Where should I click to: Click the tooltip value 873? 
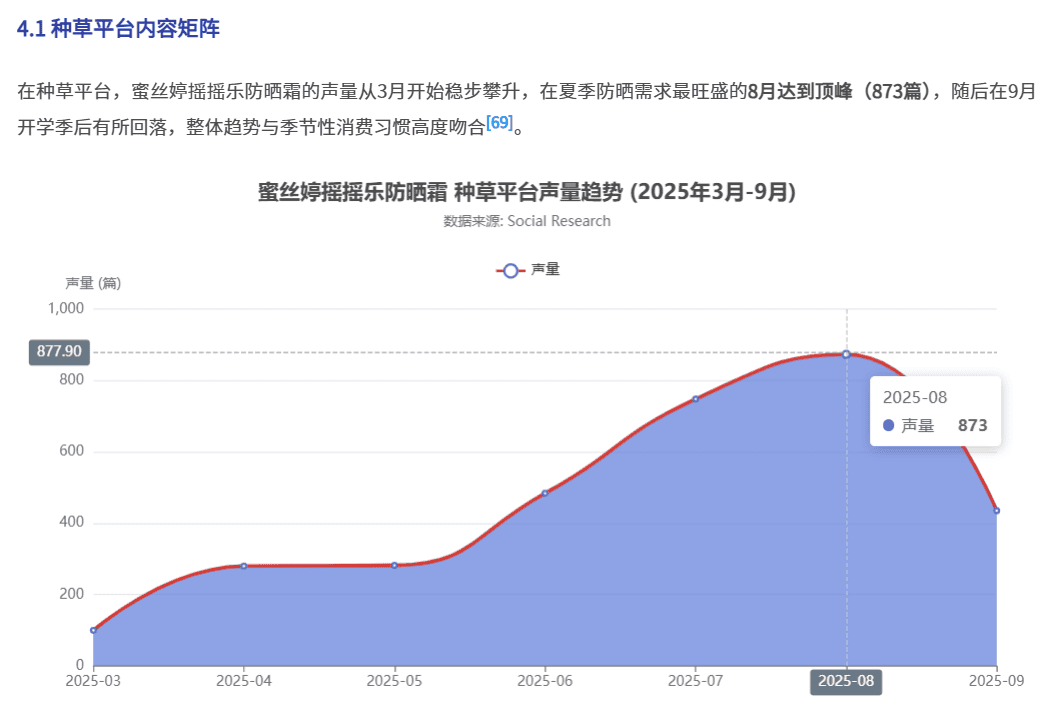tap(972, 426)
